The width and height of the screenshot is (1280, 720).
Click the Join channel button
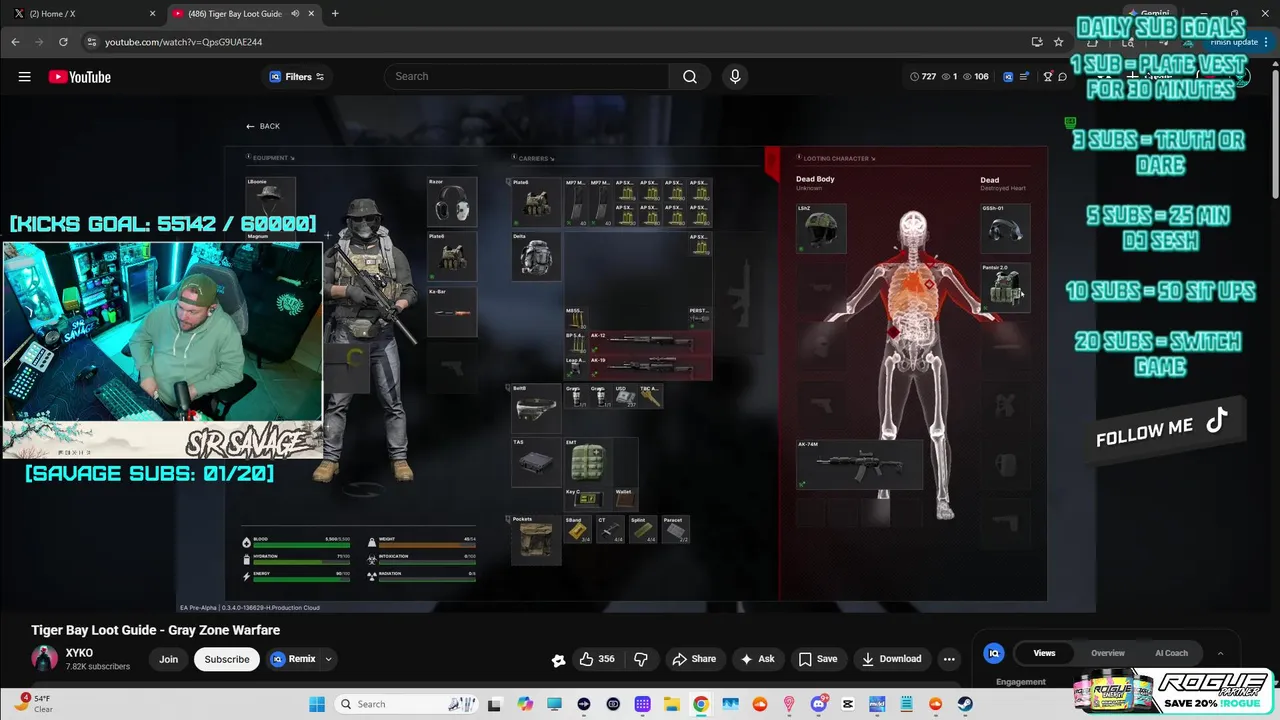click(x=168, y=659)
